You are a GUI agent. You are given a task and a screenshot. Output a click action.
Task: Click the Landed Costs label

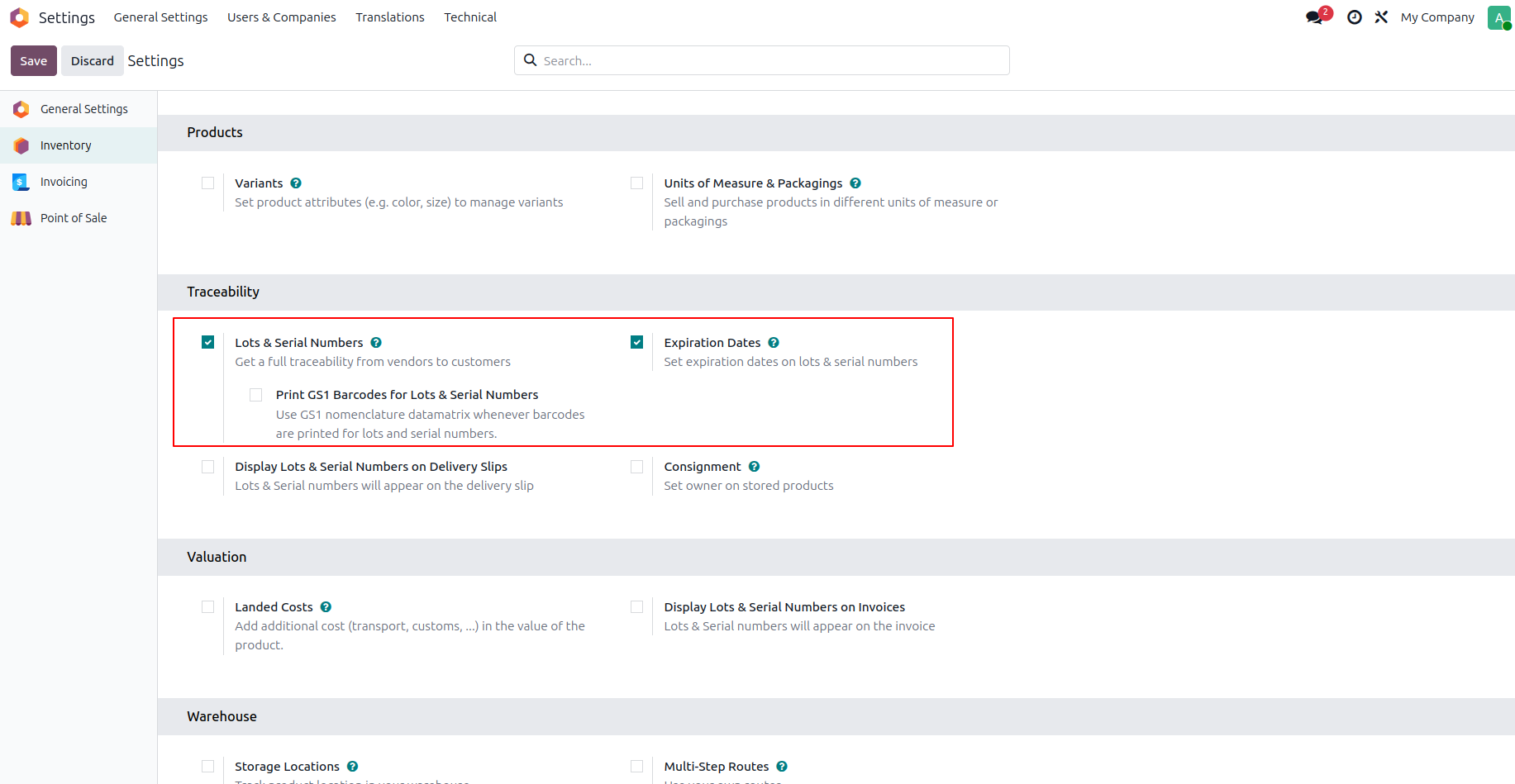point(274,607)
